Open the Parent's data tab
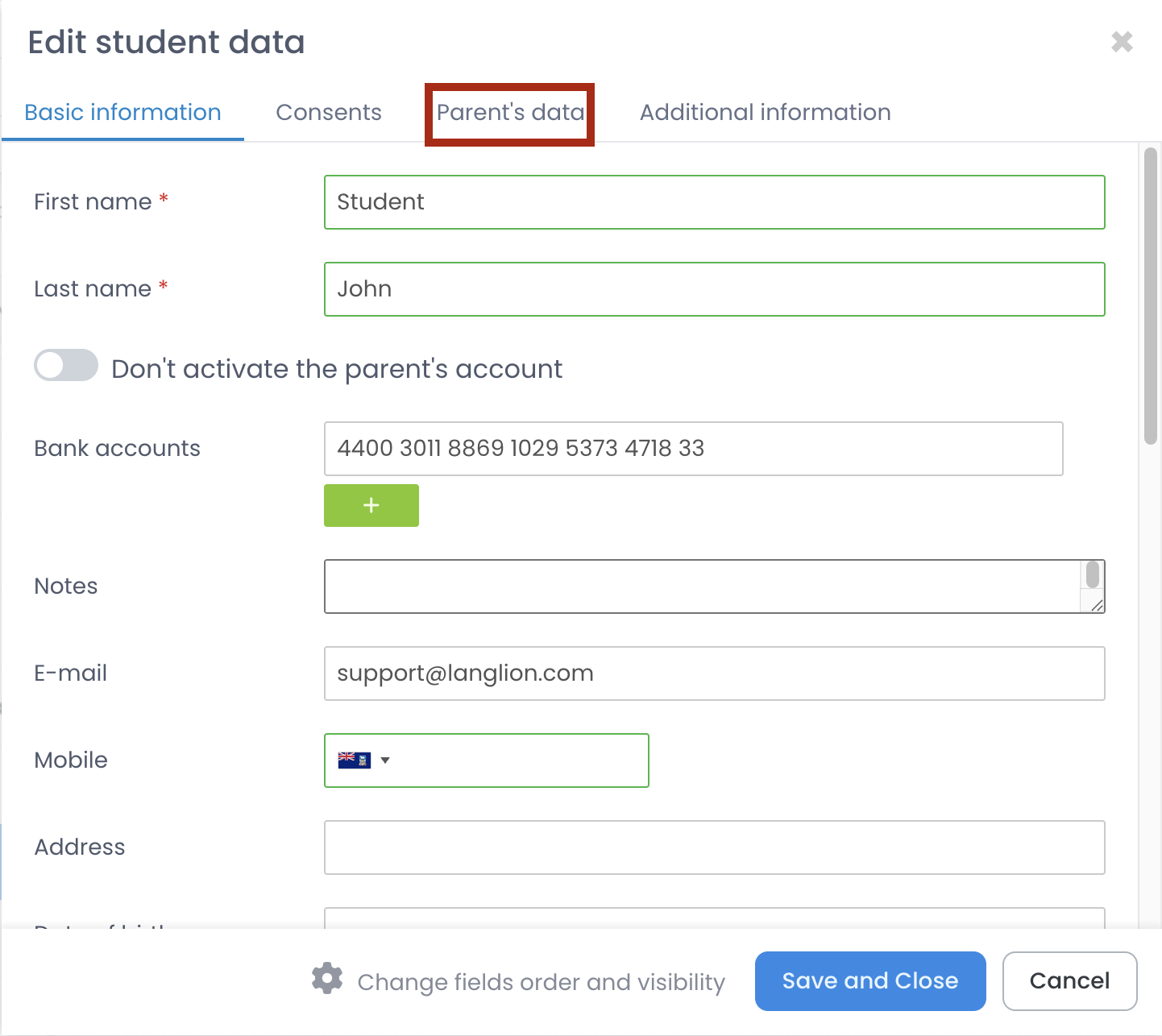 pyautogui.click(x=510, y=112)
